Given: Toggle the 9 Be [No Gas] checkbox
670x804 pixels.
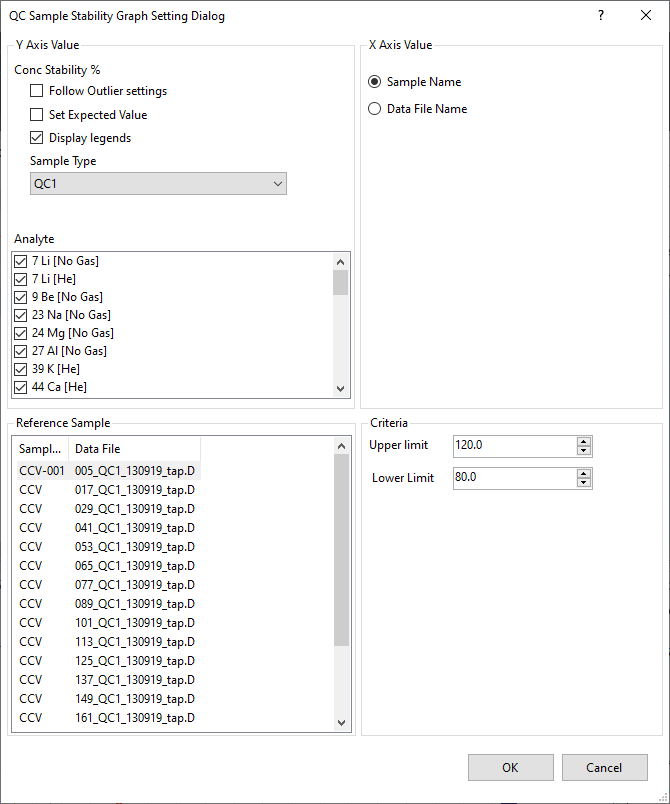Looking at the screenshot, I should 21,297.
